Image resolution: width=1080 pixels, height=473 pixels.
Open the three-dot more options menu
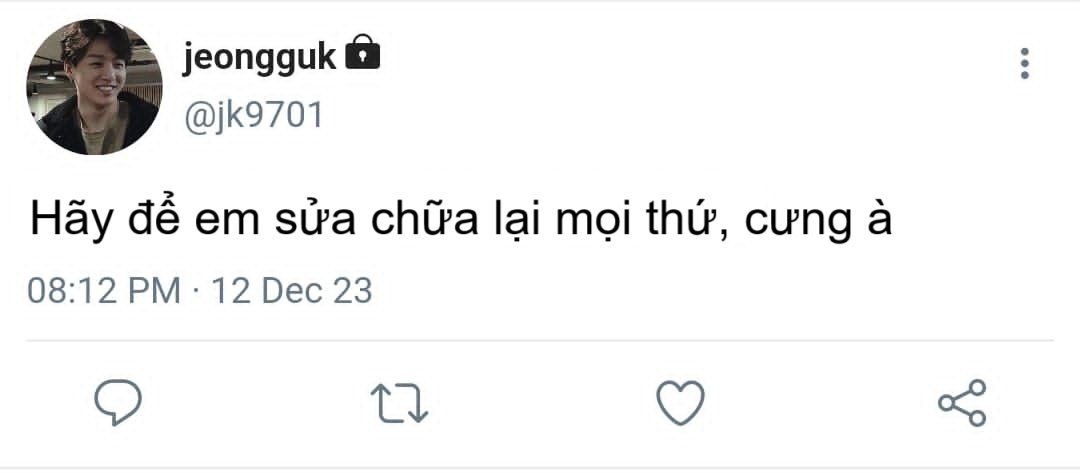click(1024, 63)
